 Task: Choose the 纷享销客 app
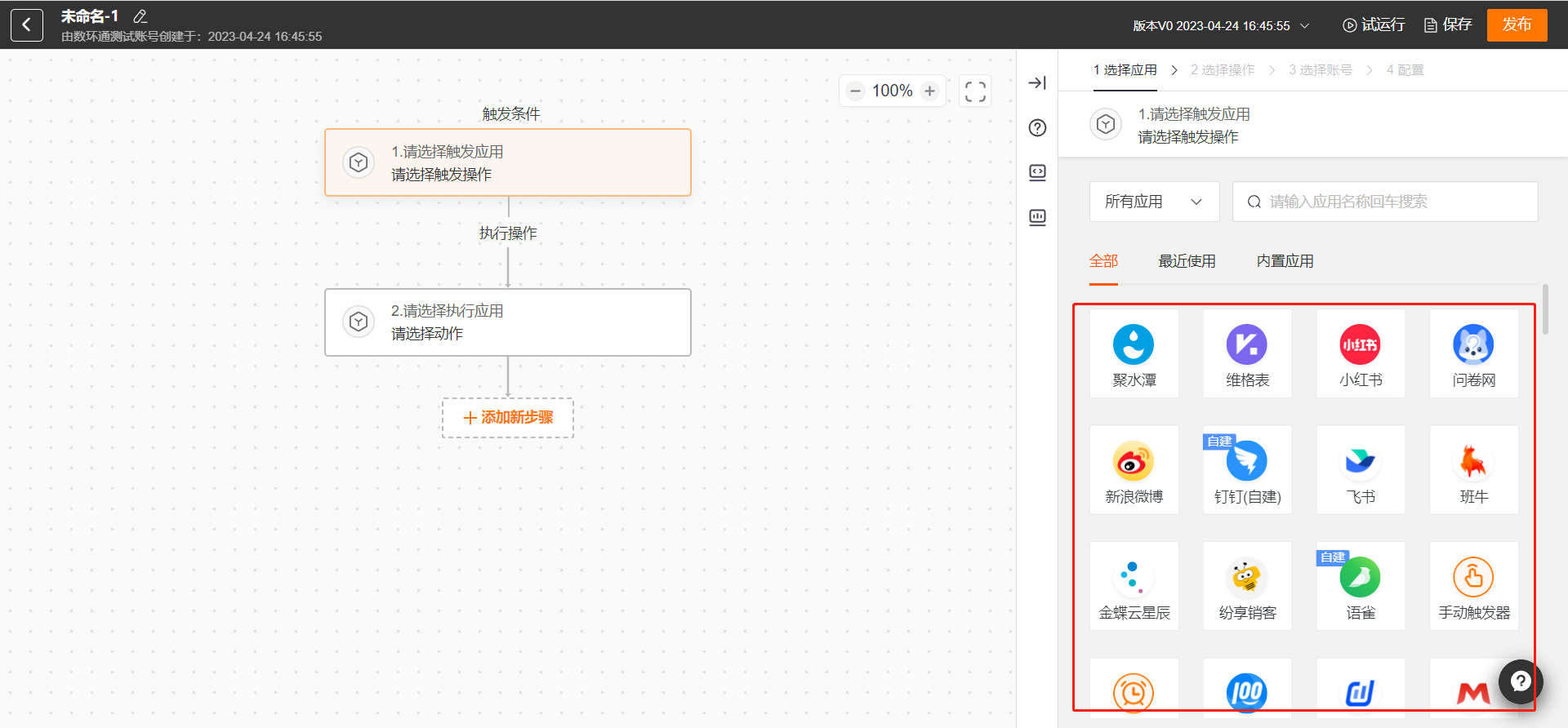click(x=1247, y=586)
